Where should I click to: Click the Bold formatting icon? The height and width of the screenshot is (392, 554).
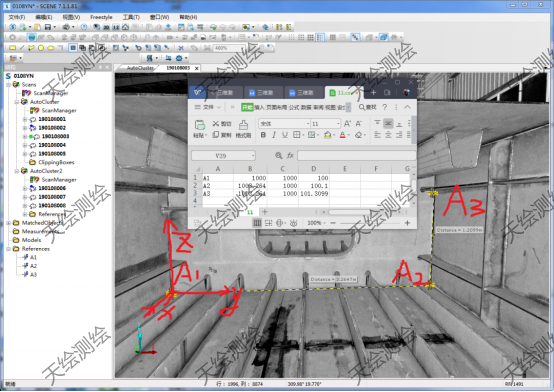pyautogui.click(x=263, y=135)
